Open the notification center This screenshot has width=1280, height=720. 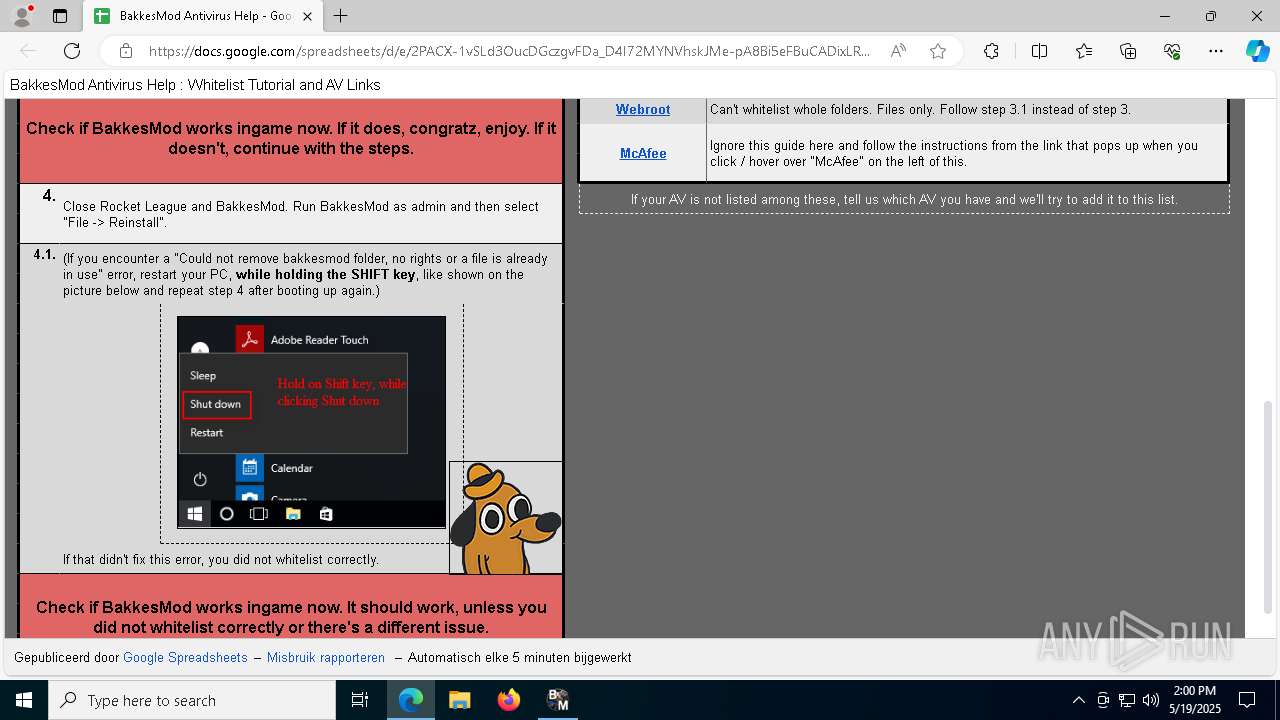(x=1247, y=700)
